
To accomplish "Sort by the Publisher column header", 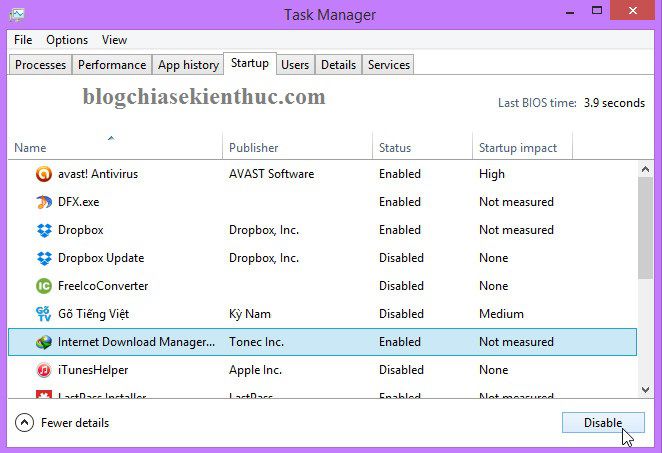I will 297,146.
